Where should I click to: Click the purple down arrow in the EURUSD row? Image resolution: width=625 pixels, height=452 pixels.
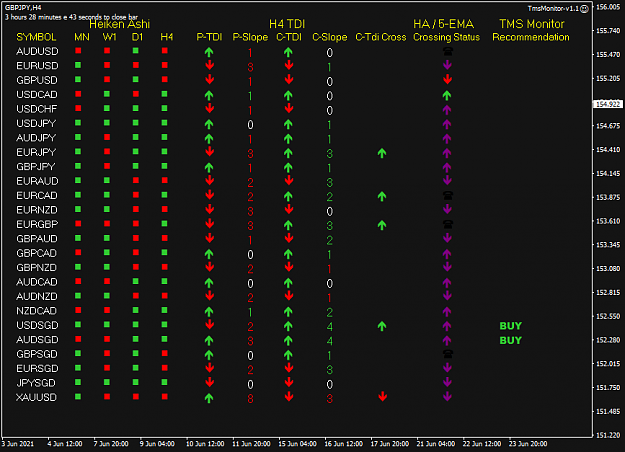tap(447, 65)
